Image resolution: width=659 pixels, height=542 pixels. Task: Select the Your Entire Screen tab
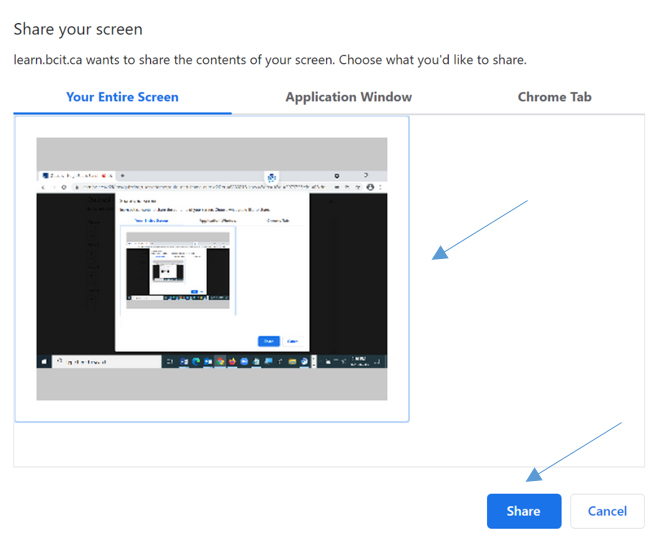[122, 97]
